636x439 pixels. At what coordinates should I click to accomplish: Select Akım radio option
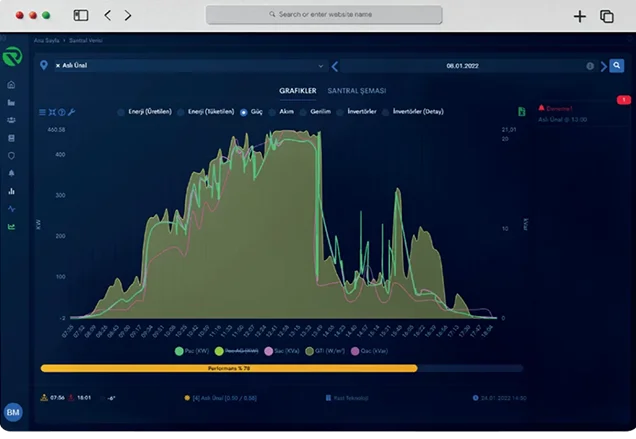[272, 112]
